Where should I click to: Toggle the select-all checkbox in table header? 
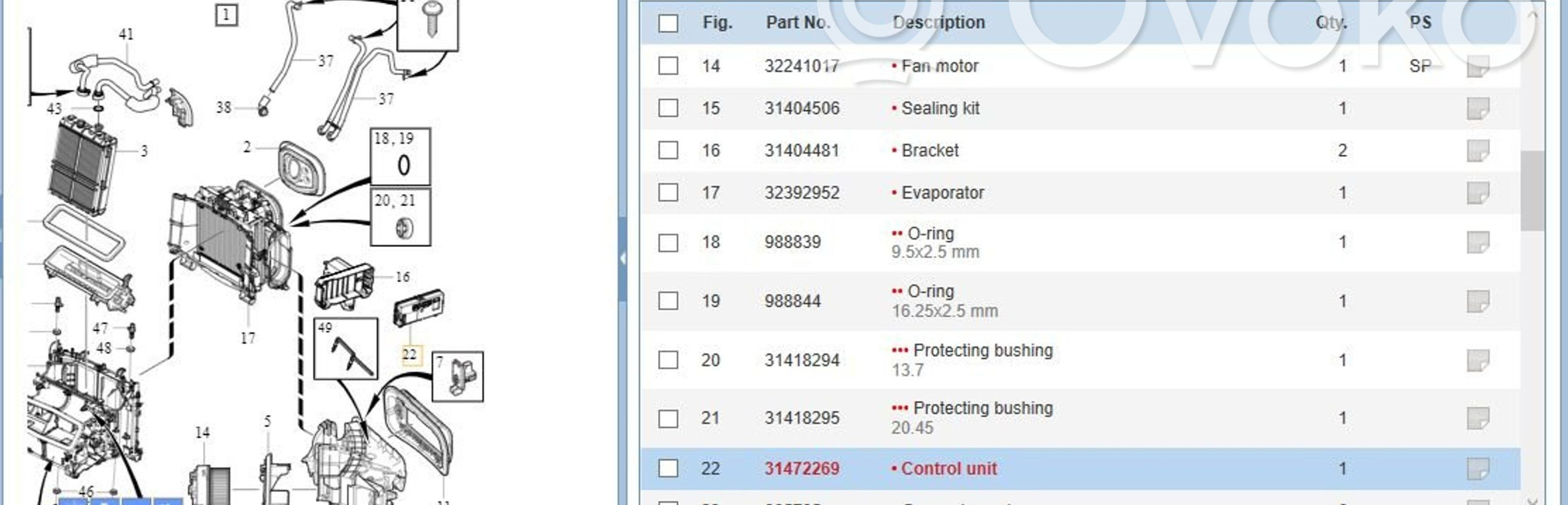[x=668, y=23]
